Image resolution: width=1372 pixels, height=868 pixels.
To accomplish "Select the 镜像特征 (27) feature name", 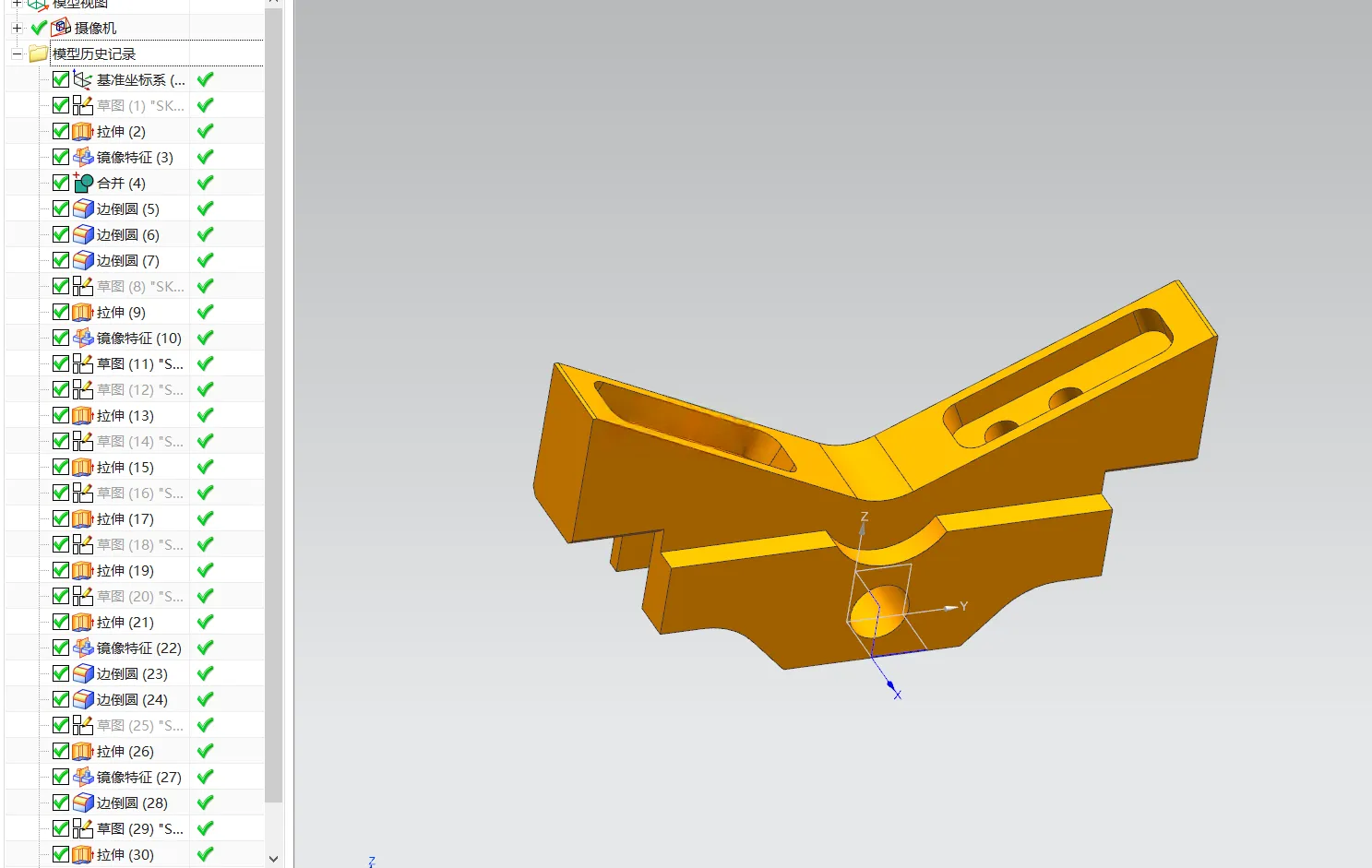I will coord(139,778).
